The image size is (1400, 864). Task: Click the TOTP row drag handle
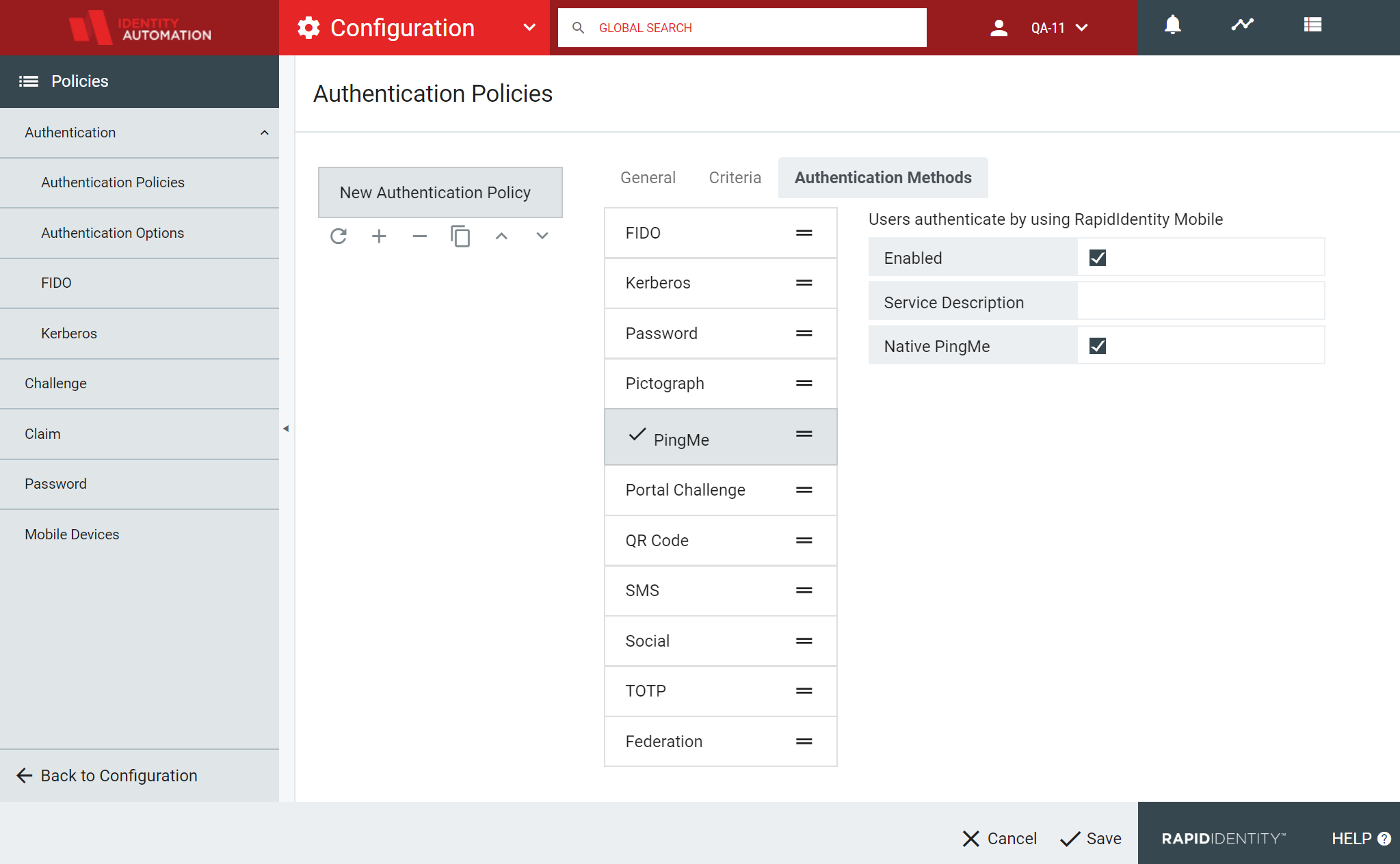(804, 691)
